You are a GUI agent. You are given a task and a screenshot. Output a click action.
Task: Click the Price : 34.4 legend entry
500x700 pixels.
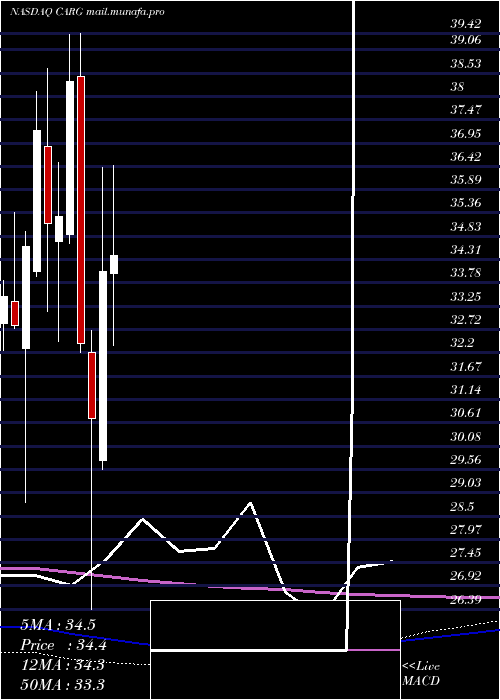pos(63,645)
